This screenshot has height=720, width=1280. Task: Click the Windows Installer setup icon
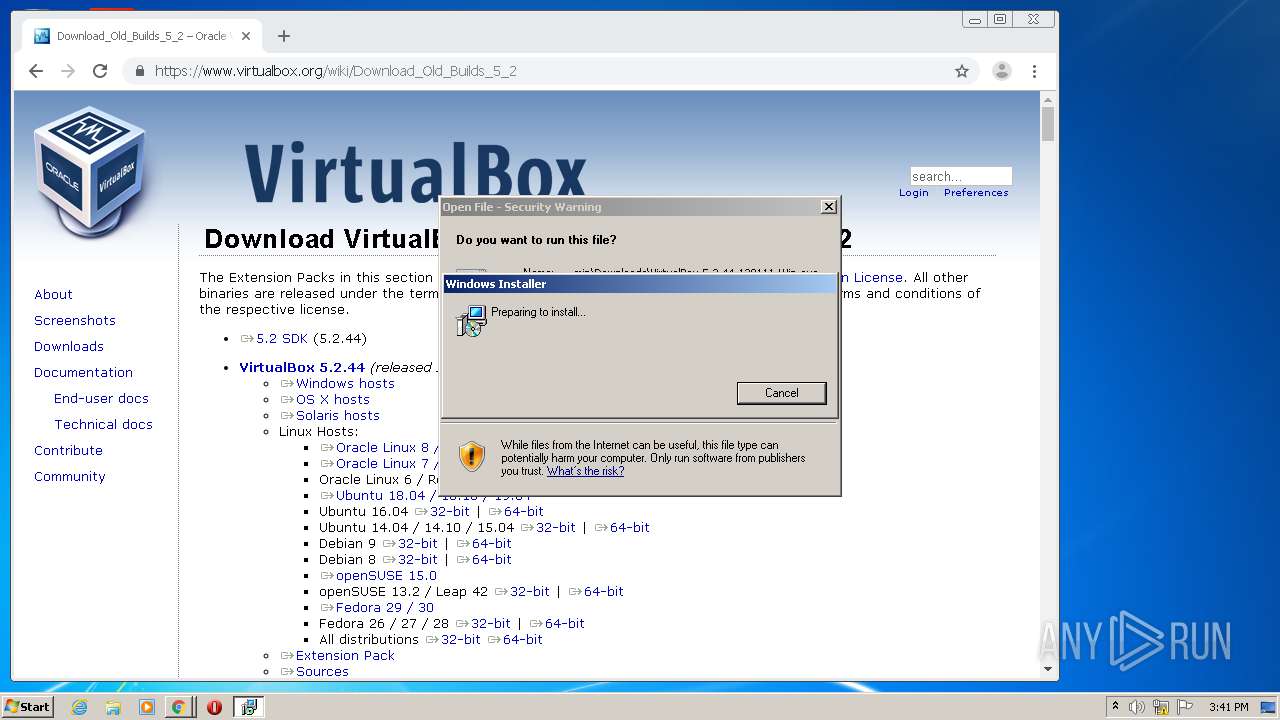[471, 320]
